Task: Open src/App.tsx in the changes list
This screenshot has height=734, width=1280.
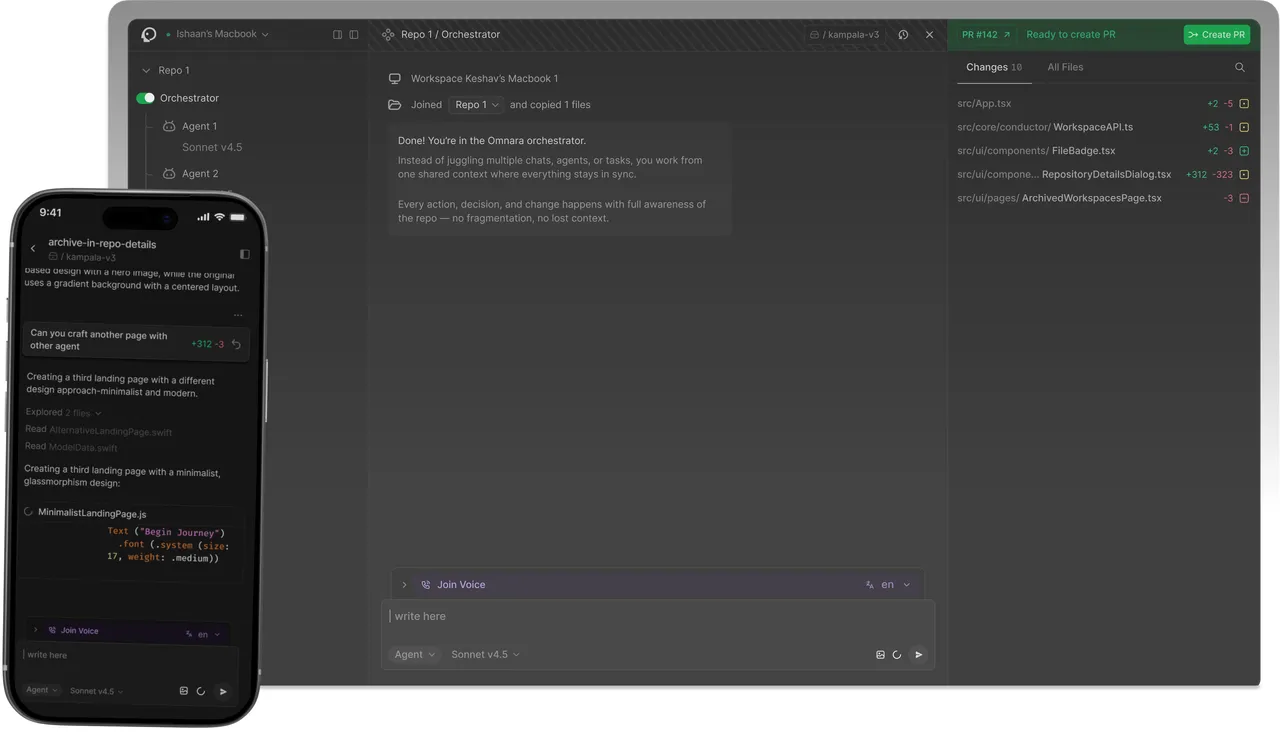Action: [x=984, y=103]
